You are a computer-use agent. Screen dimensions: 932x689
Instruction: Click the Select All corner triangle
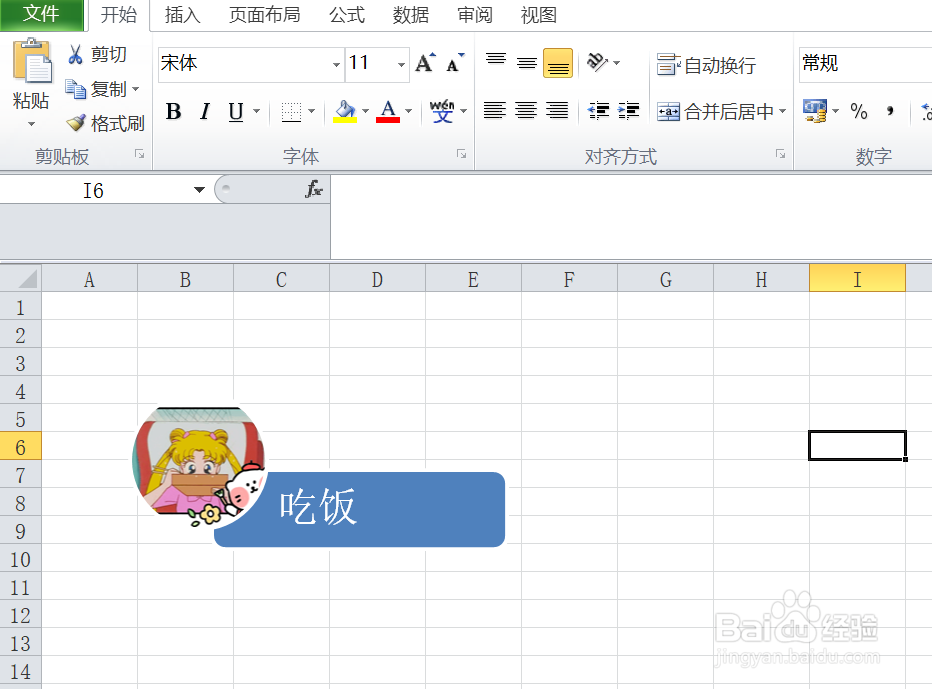(x=21, y=278)
